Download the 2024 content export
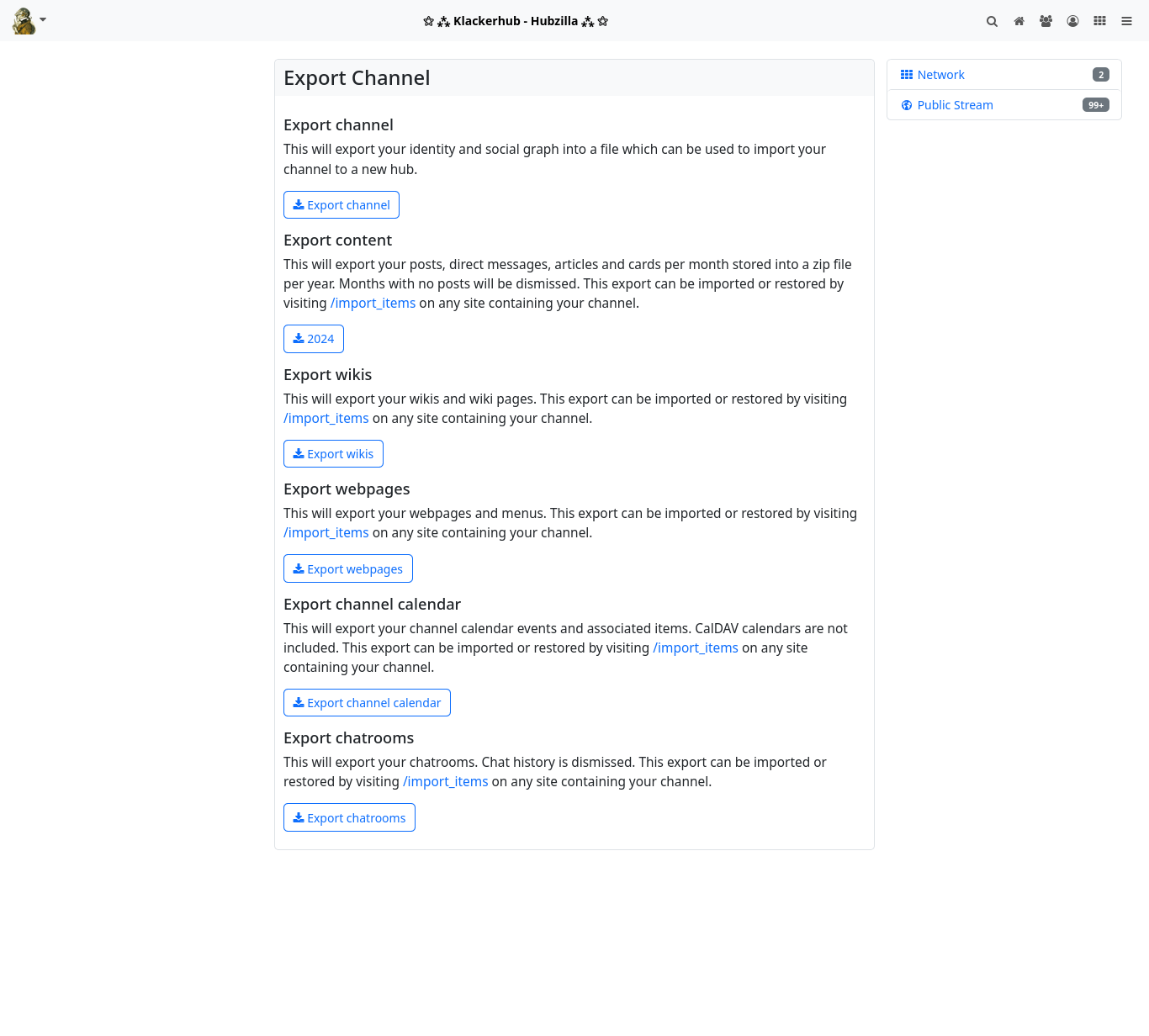 (314, 339)
